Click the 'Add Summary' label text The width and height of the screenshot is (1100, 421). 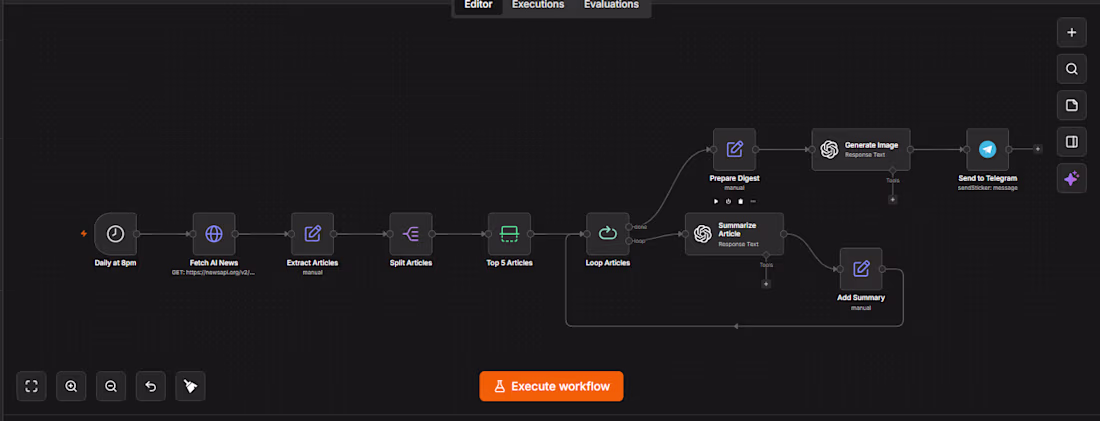click(861, 298)
